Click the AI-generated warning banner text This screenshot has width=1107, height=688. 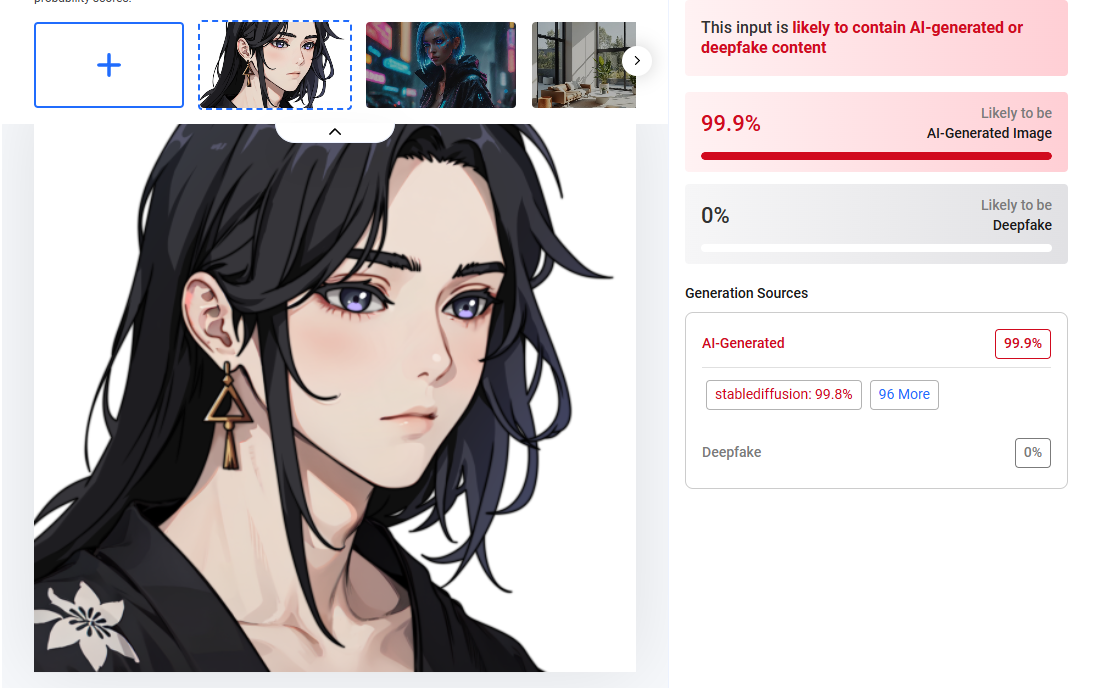[861, 37]
